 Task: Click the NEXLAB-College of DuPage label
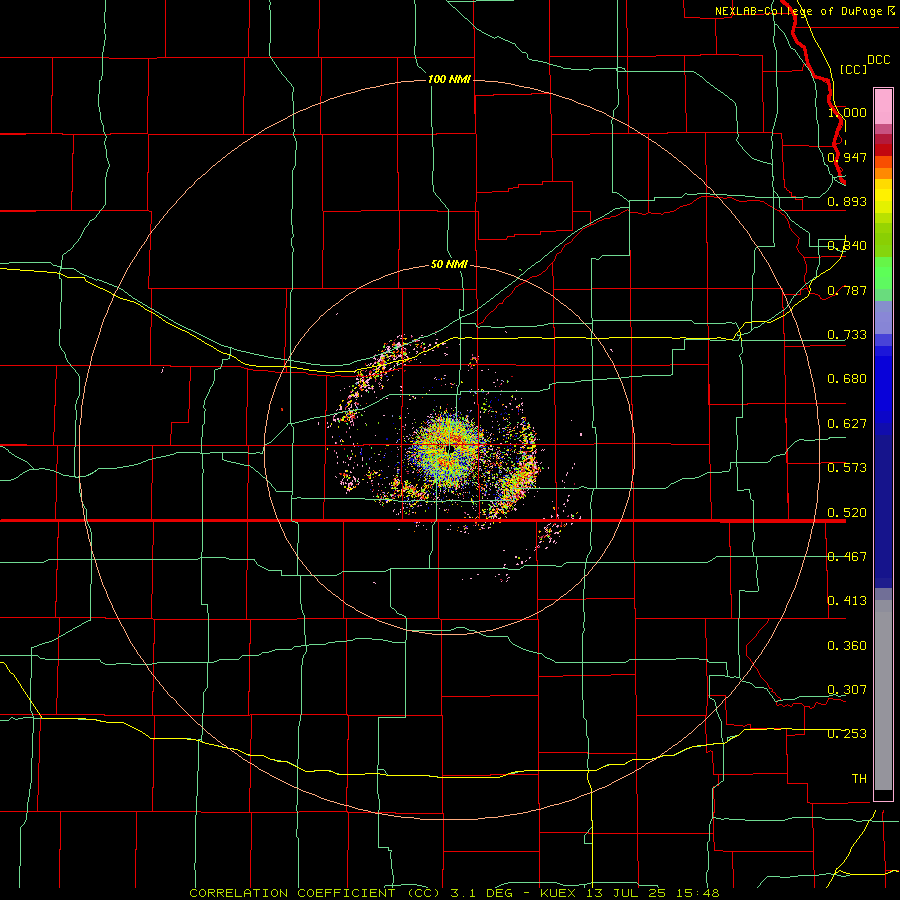805,11
